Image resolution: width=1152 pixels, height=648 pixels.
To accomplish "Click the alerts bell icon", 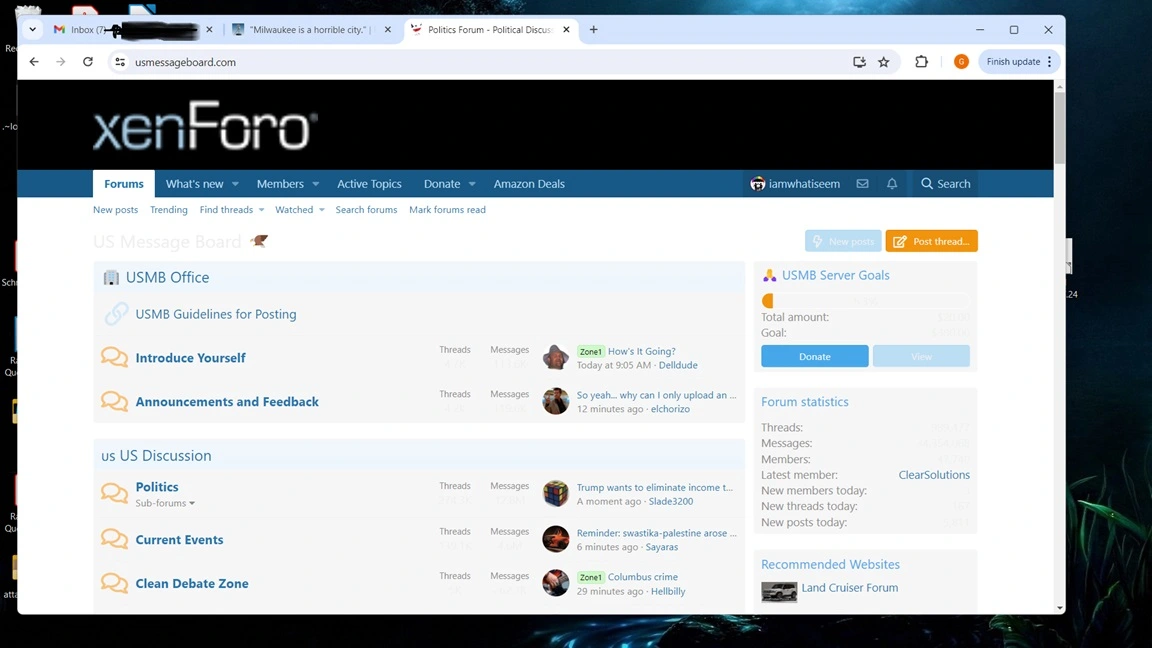I will pos(892,184).
